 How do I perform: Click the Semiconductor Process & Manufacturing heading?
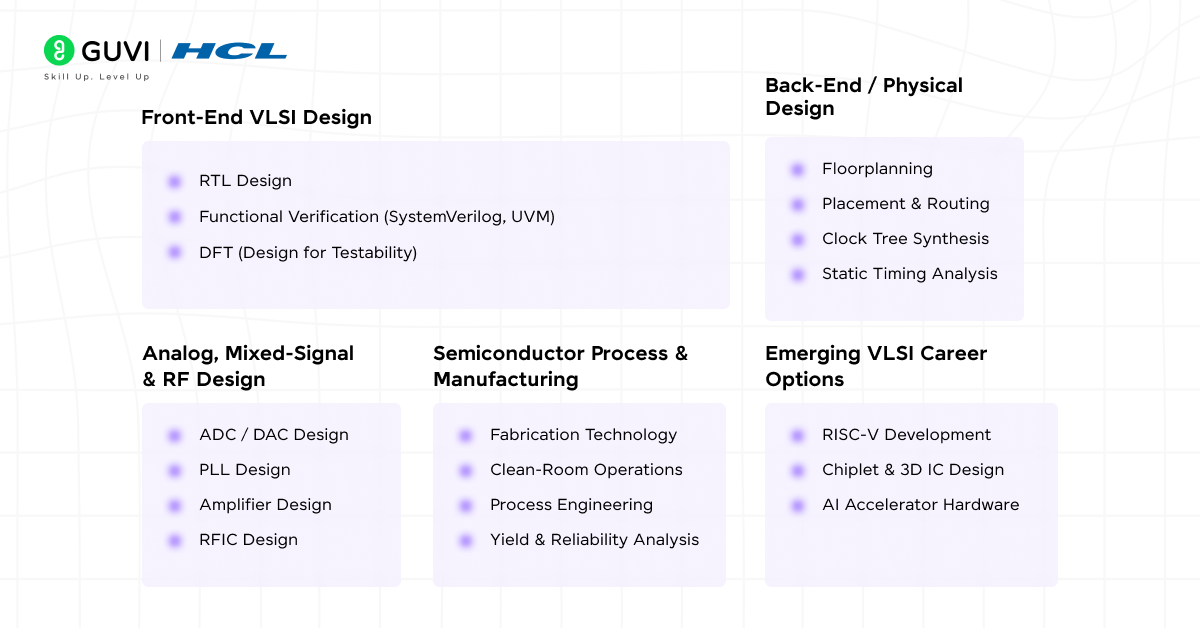click(x=560, y=366)
